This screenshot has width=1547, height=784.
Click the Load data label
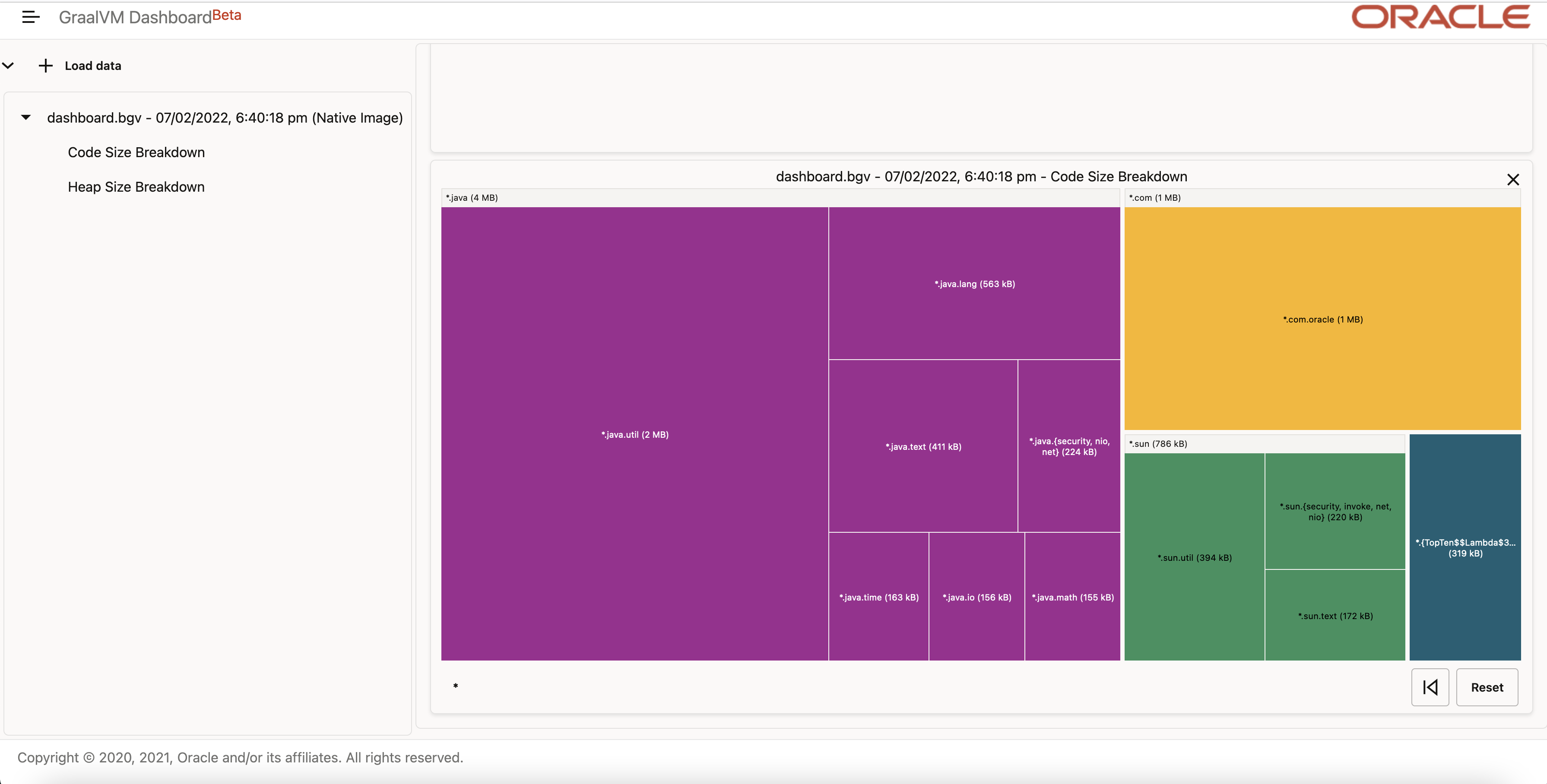93,66
